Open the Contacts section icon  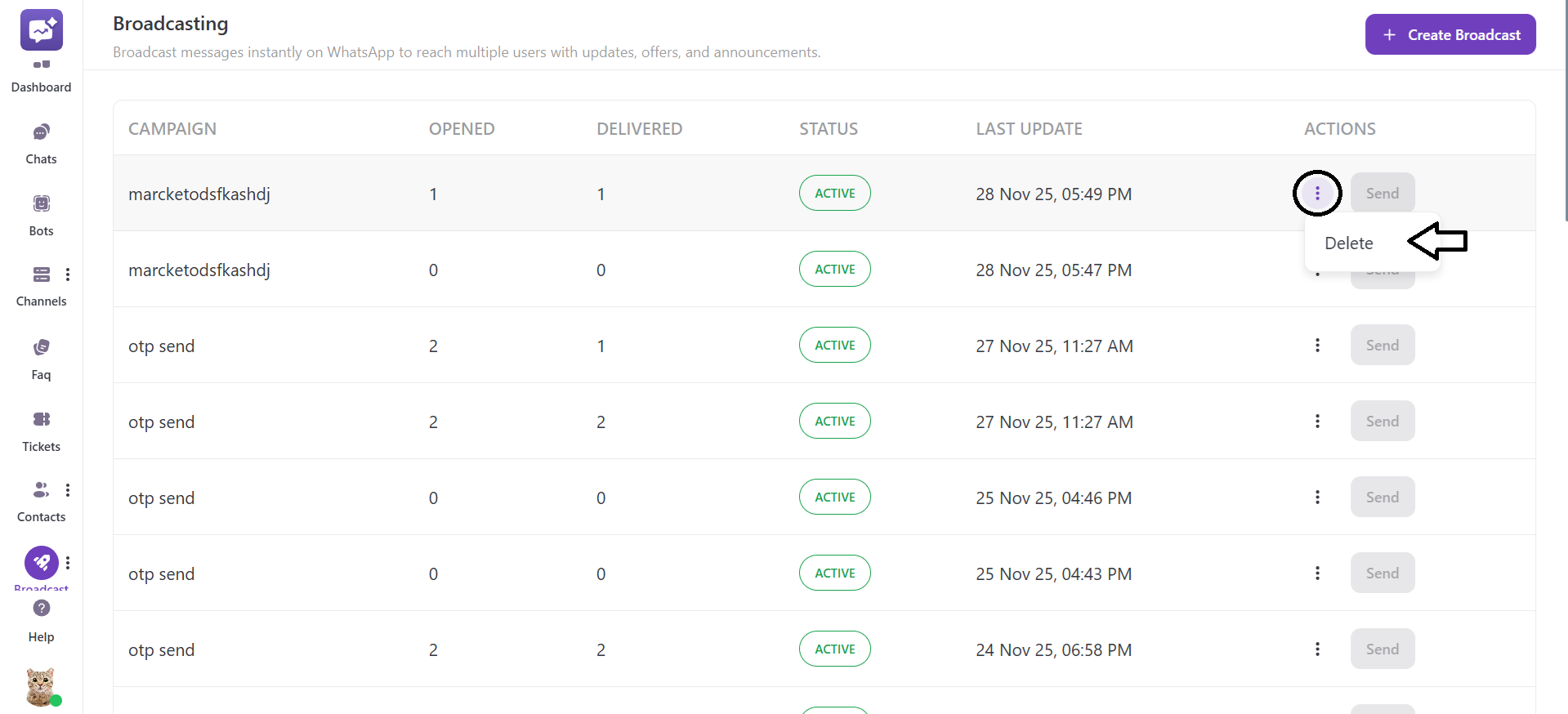pyautogui.click(x=41, y=490)
